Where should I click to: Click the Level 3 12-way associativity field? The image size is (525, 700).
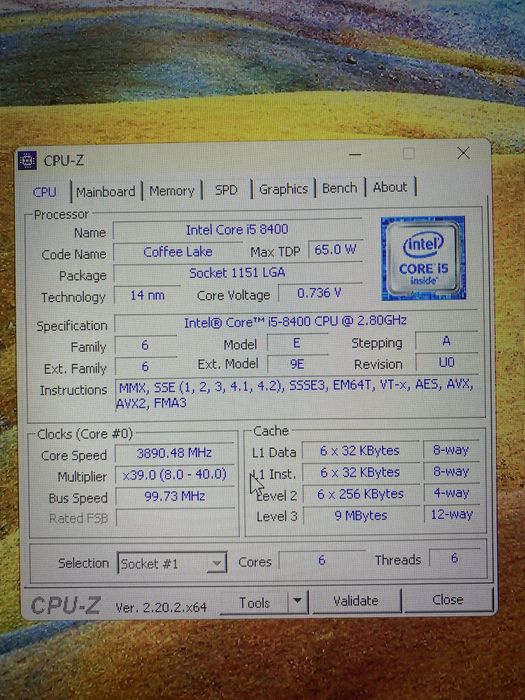click(451, 515)
